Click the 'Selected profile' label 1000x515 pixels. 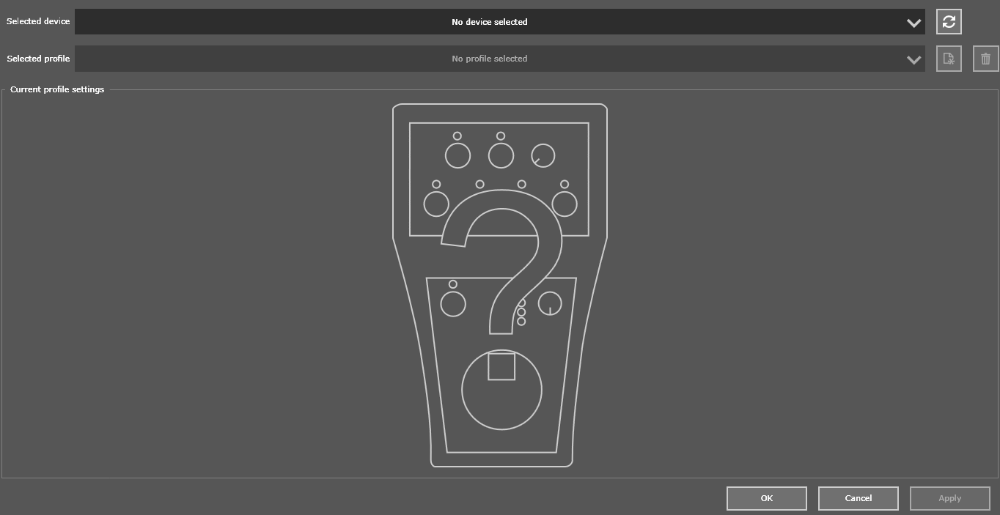tap(38, 59)
